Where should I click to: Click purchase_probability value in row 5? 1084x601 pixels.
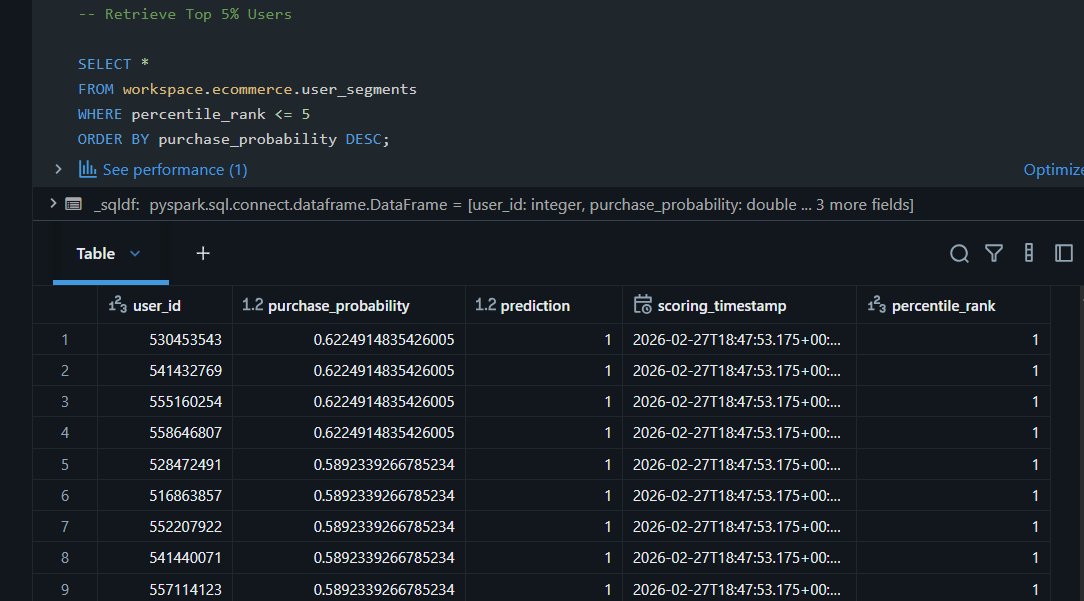(384, 465)
